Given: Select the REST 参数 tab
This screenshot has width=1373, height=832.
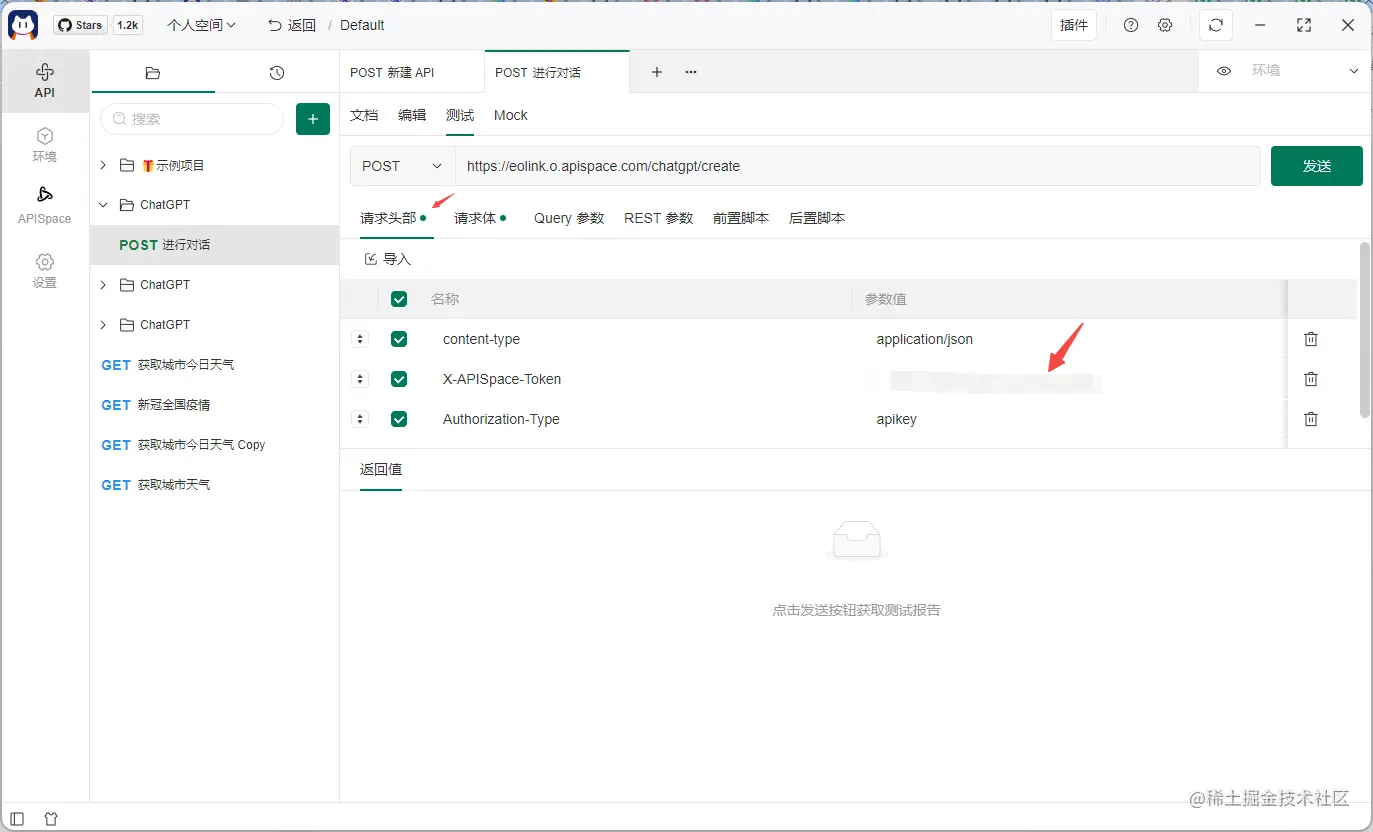Looking at the screenshot, I should coord(659,218).
